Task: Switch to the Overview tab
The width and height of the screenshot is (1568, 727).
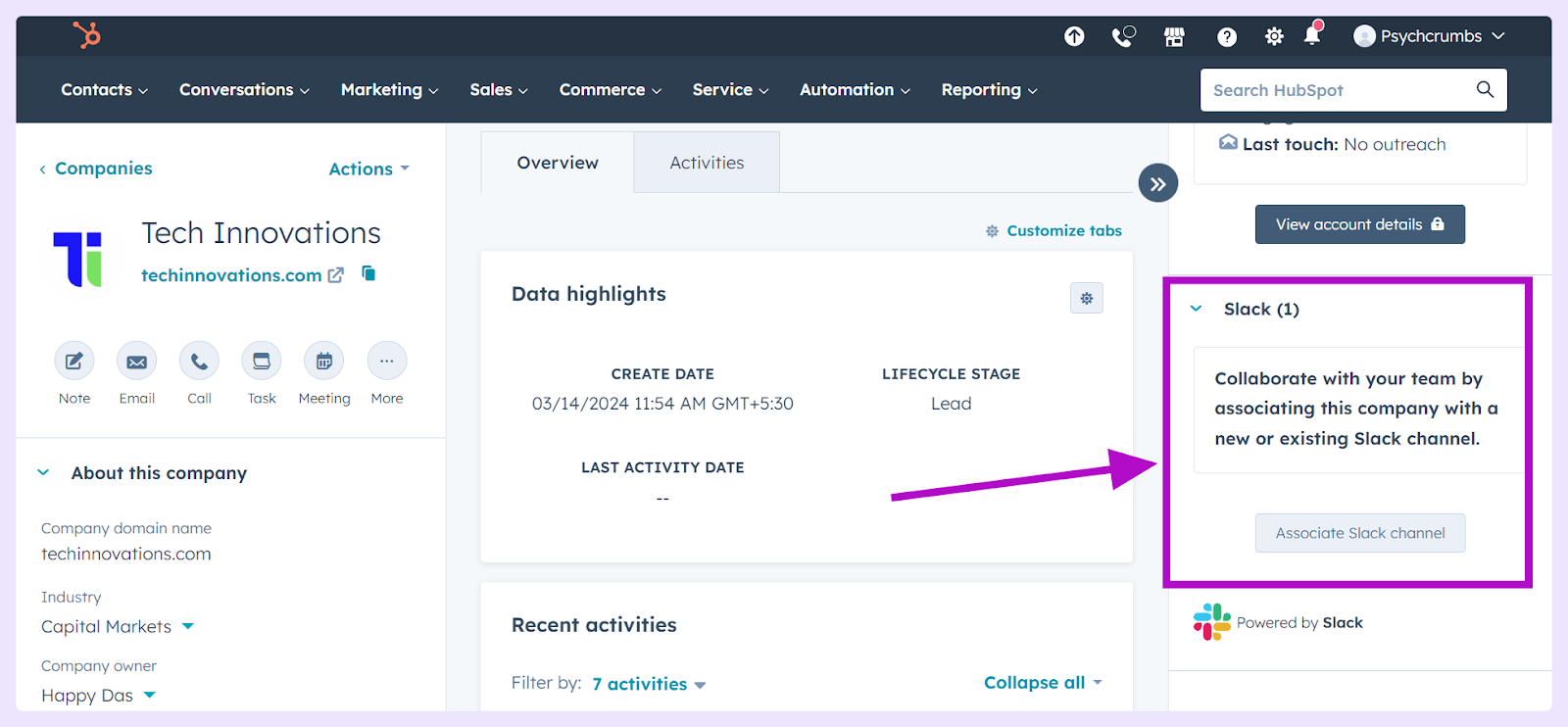Action: pyautogui.click(x=558, y=163)
